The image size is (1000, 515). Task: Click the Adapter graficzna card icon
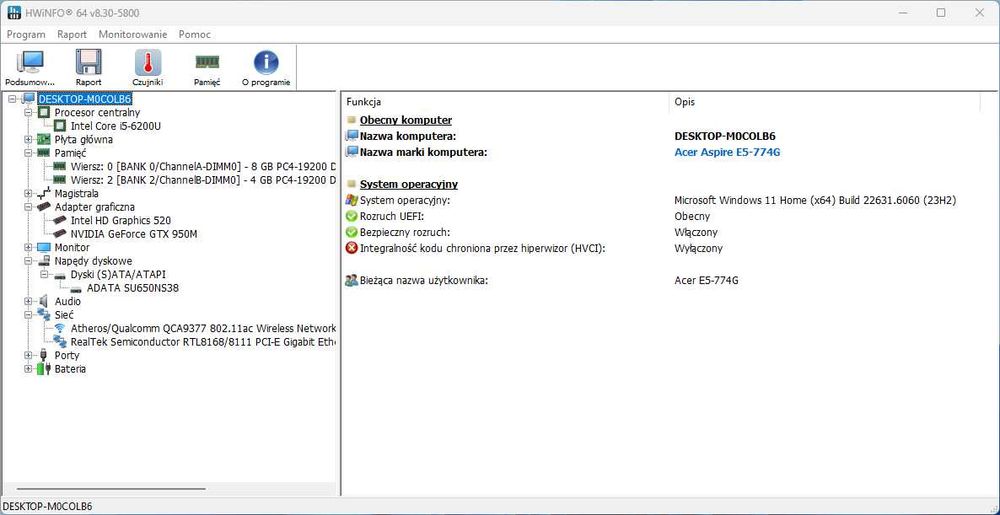(43, 207)
